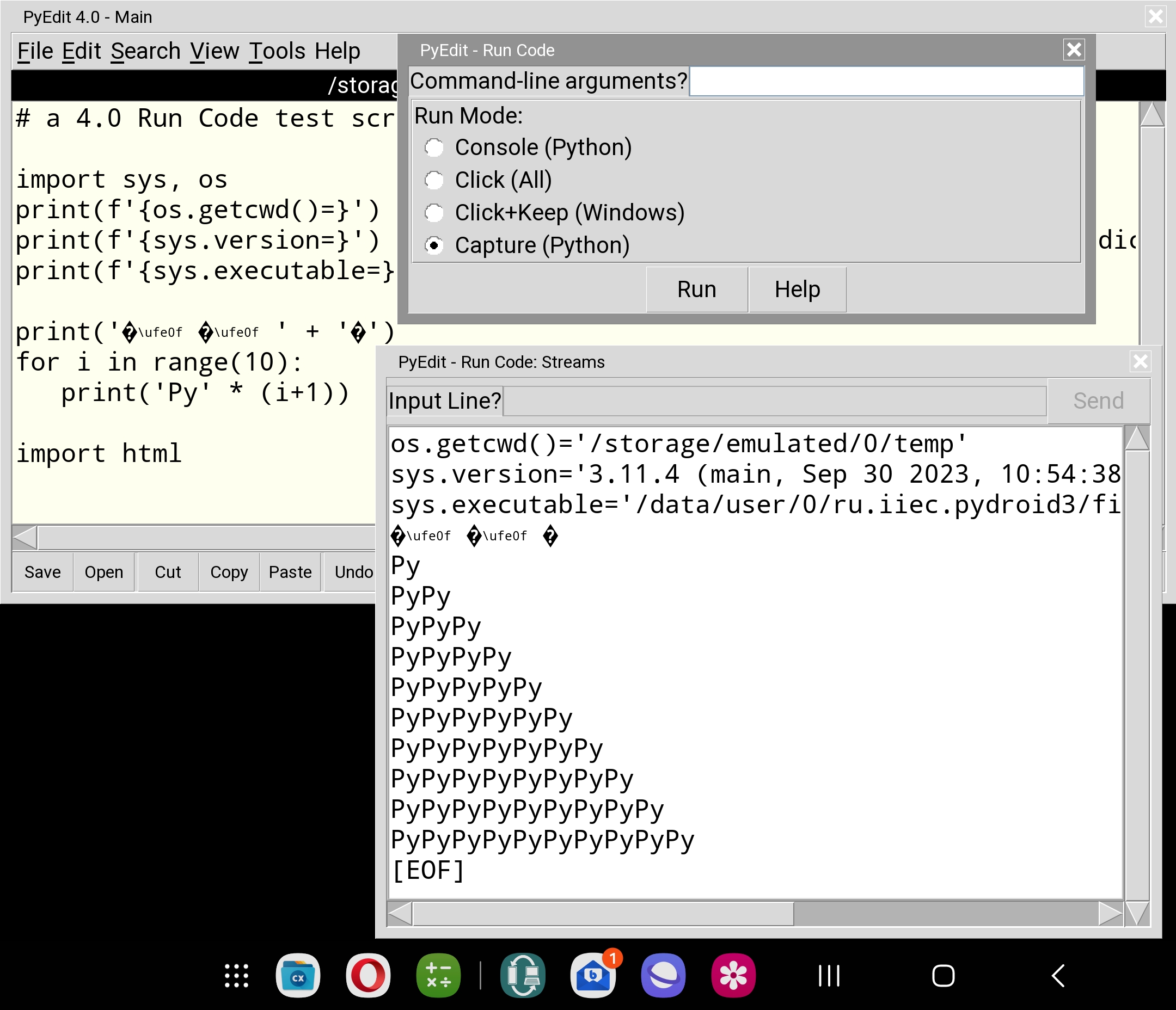Close the PyEdit Run Code dialog

click(x=1074, y=50)
